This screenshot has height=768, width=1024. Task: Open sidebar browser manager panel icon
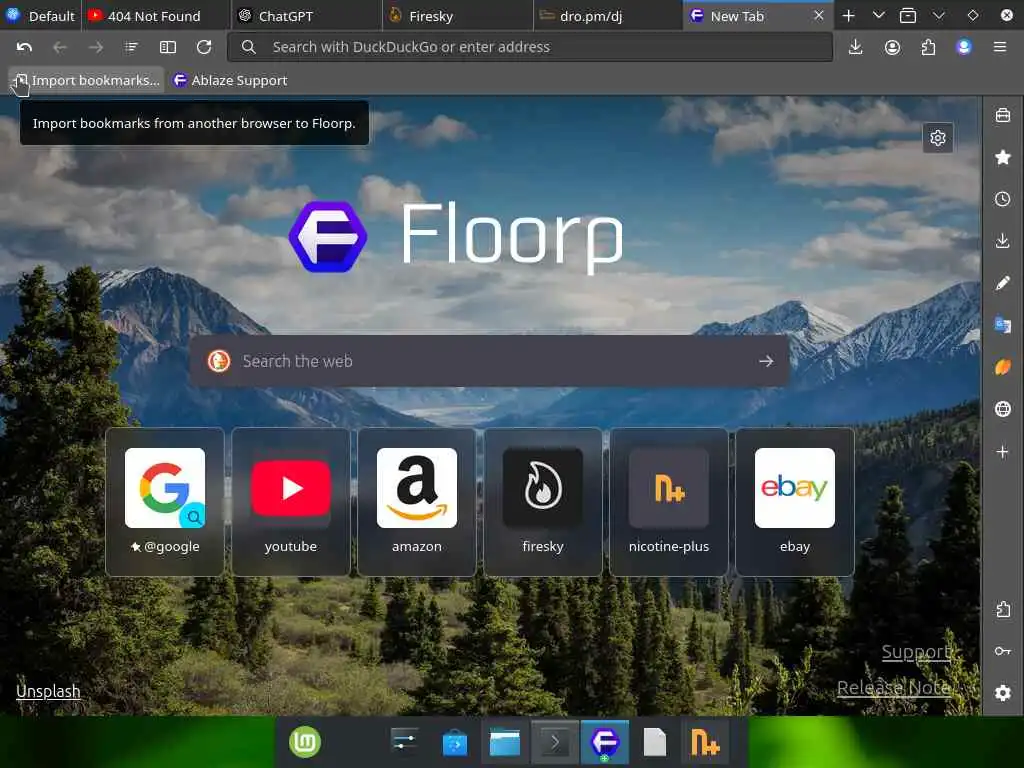tap(1003, 116)
